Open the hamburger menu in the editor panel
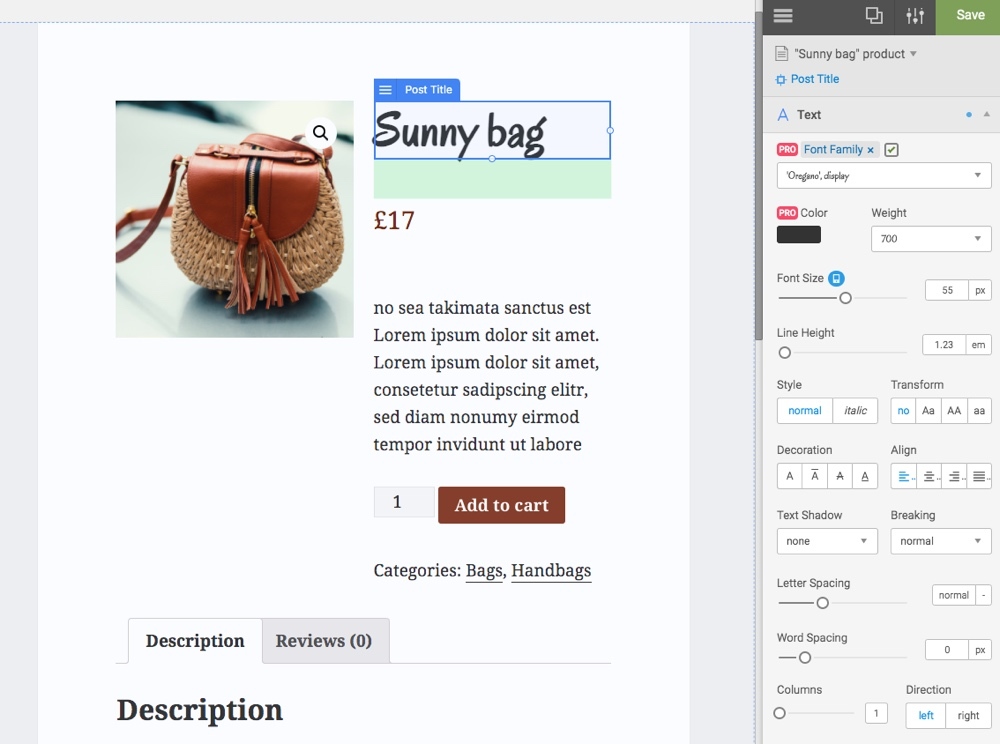This screenshot has height=744, width=1000. pyautogui.click(x=783, y=15)
